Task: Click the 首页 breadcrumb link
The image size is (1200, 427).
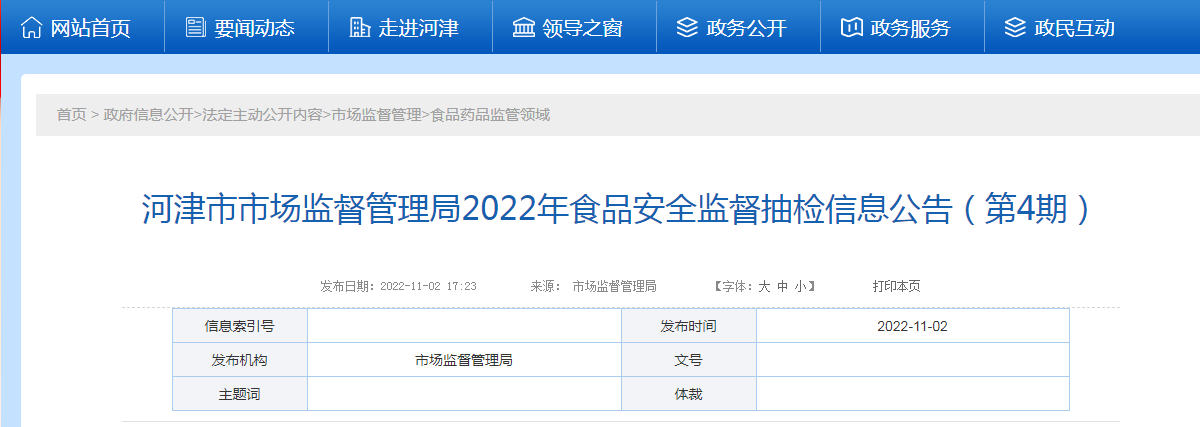Action: tap(71, 115)
